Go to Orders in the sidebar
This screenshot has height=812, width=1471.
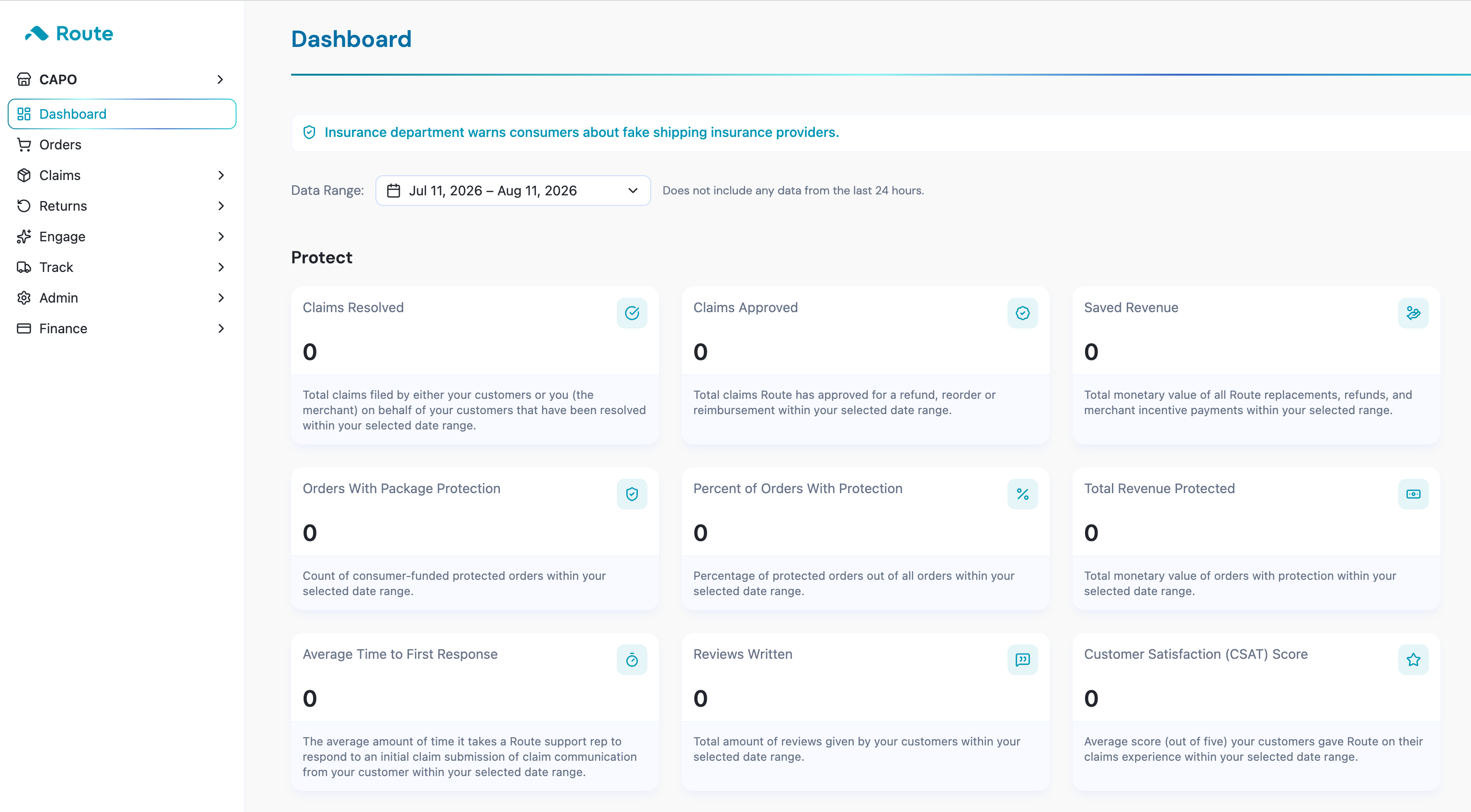(122, 145)
